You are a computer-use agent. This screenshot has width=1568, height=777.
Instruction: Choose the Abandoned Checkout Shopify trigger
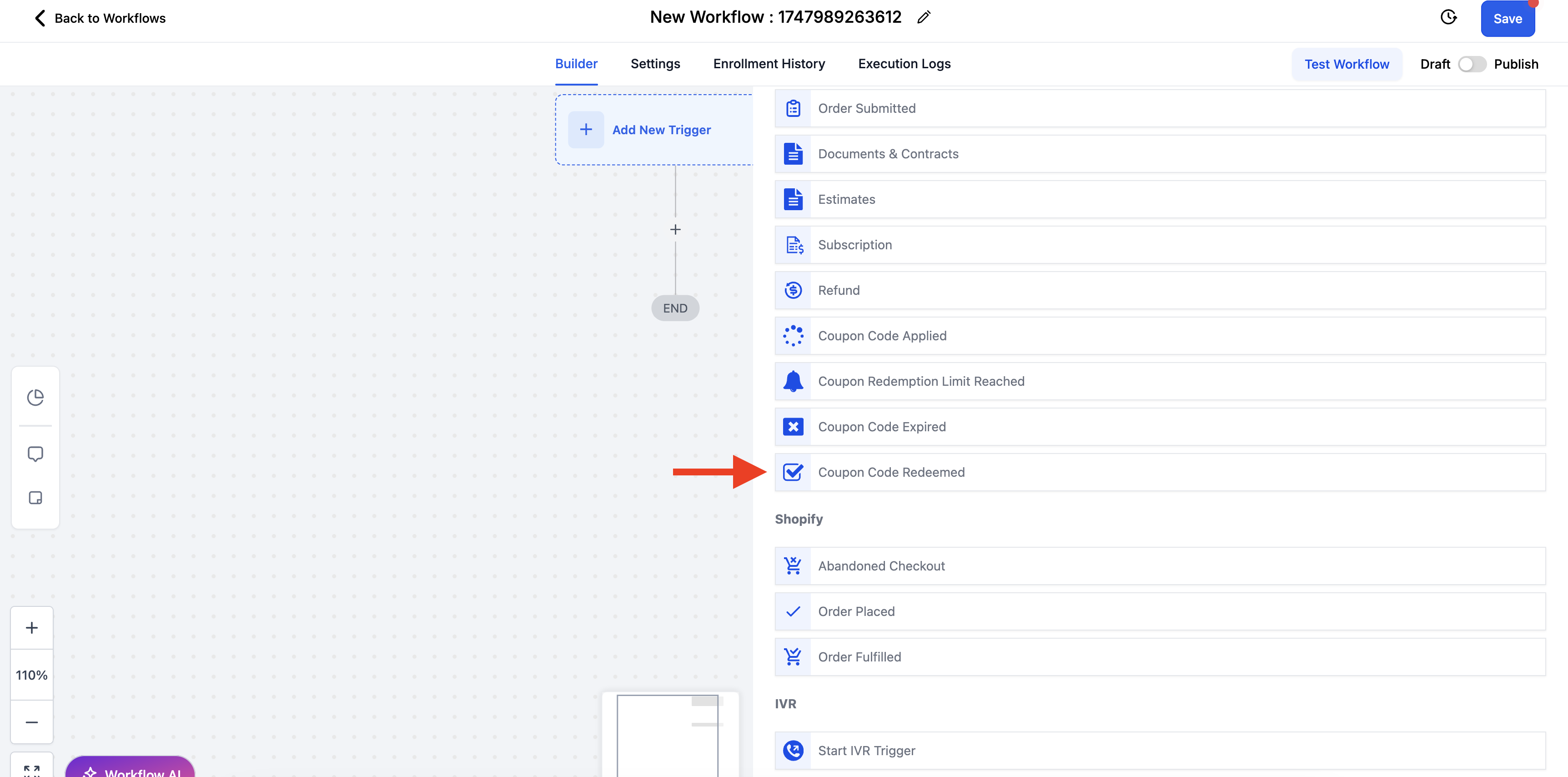[x=881, y=566]
